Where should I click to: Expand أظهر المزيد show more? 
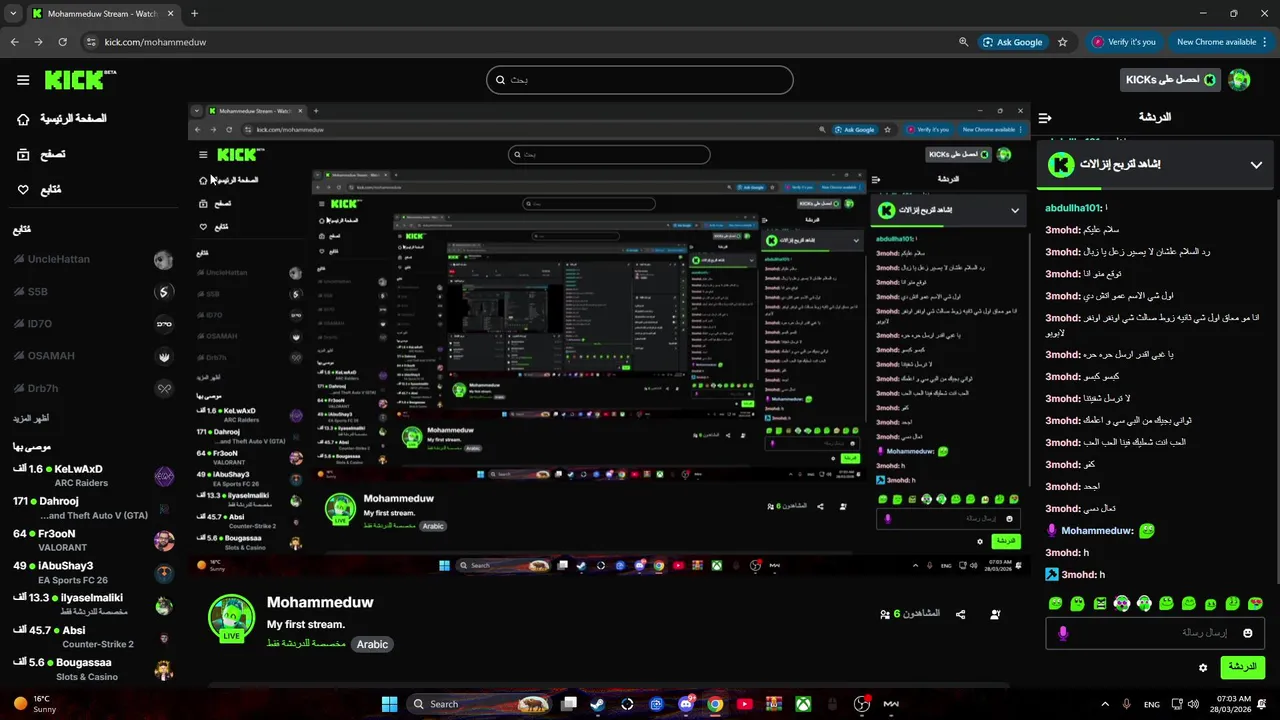31,418
